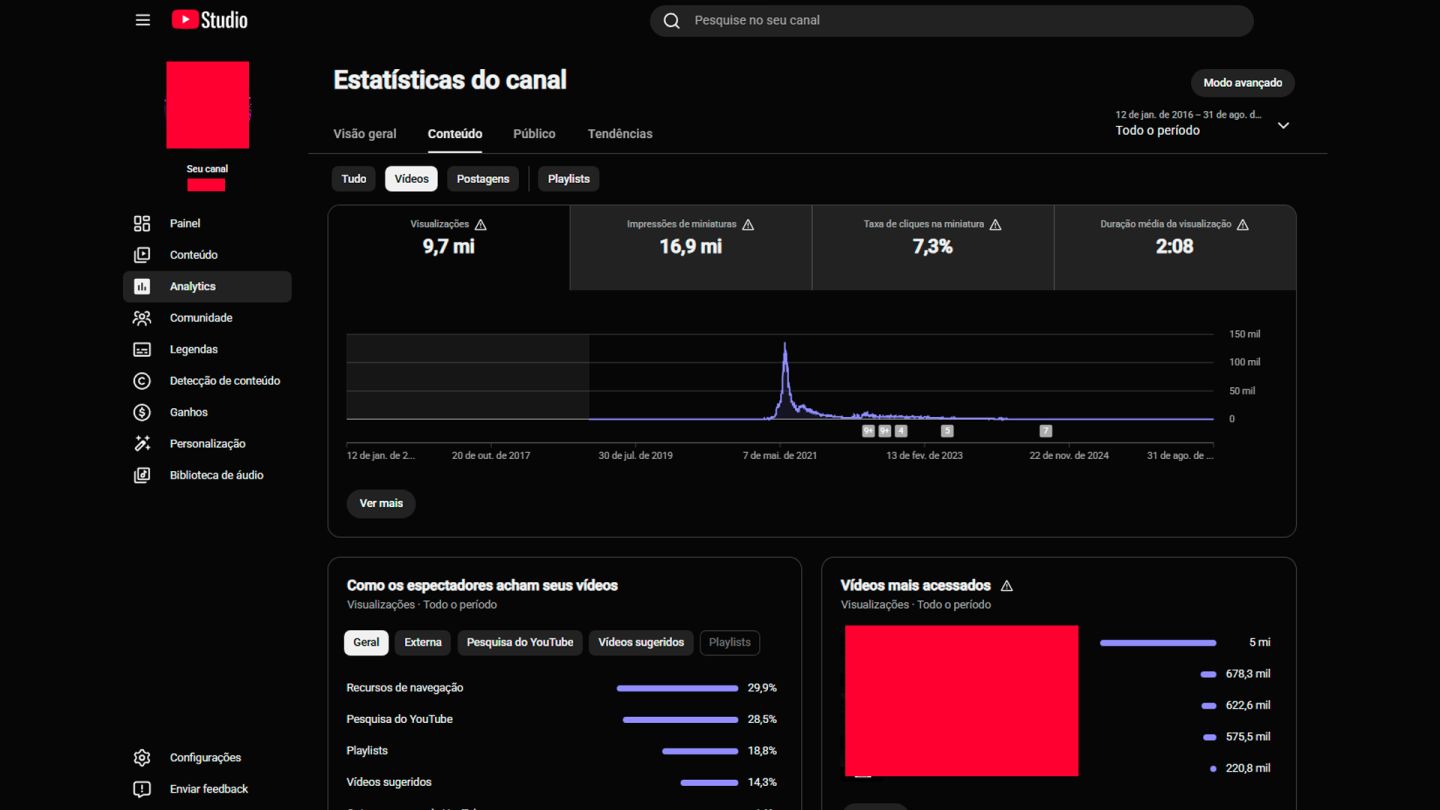The height and width of the screenshot is (810, 1440).
Task: Go to YouTube Studio logo home
Action: coord(209,20)
